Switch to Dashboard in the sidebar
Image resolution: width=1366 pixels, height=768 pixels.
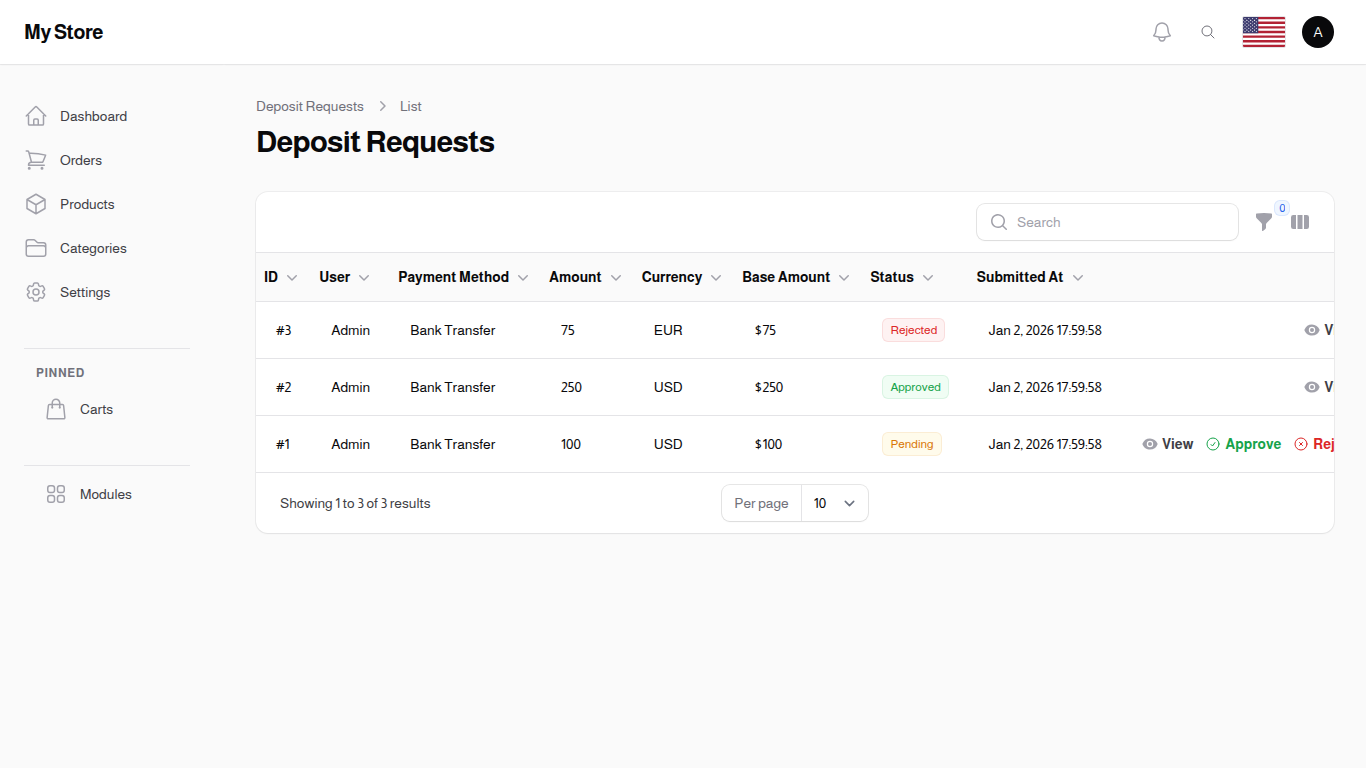[x=93, y=116]
